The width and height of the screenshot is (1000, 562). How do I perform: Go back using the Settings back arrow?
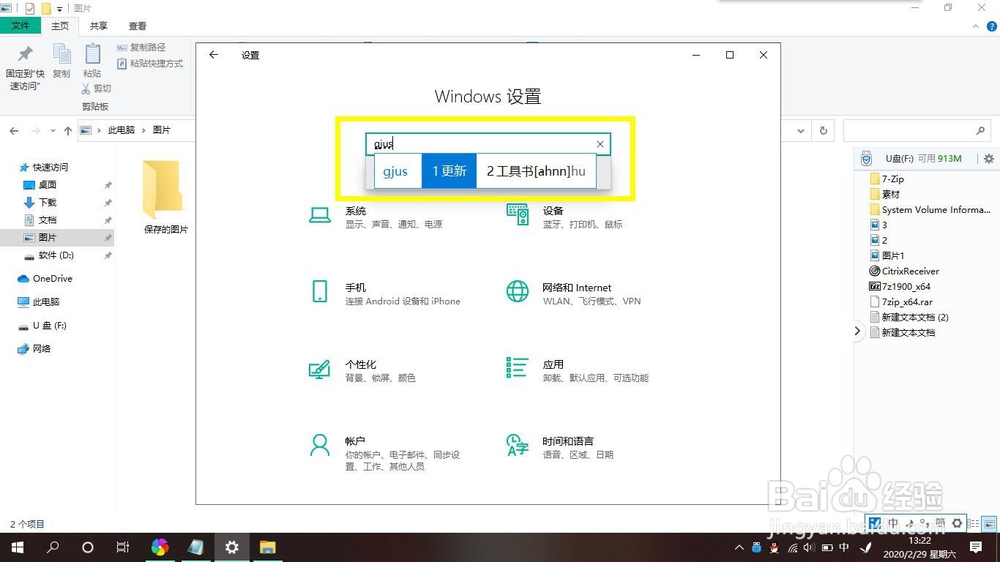pos(214,55)
